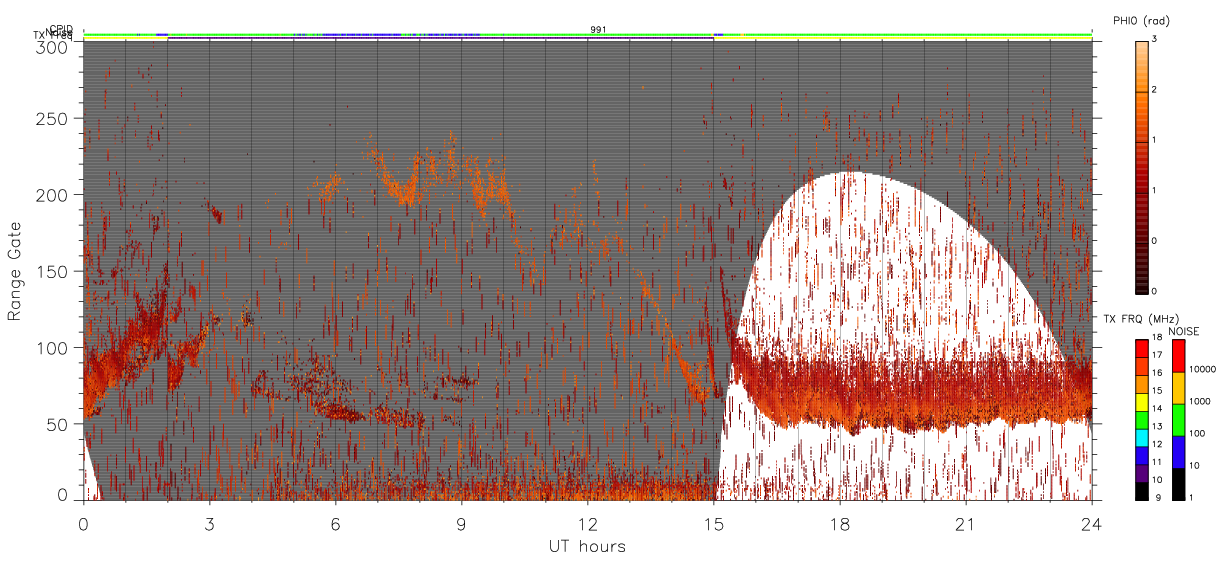This screenshot has width=1228, height=567.
Task: Click the '18' tick on UT hours axis
Action: (x=840, y=523)
